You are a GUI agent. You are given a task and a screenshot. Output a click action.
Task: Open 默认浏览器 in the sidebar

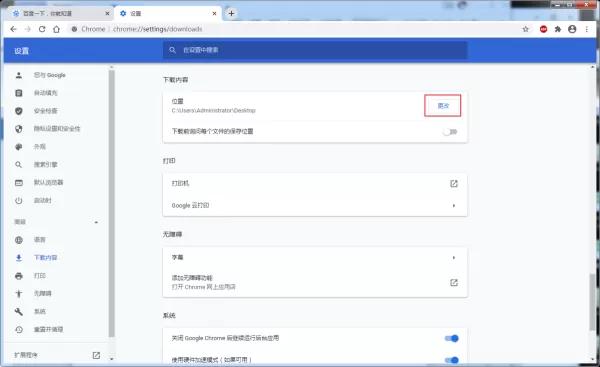point(48,183)
